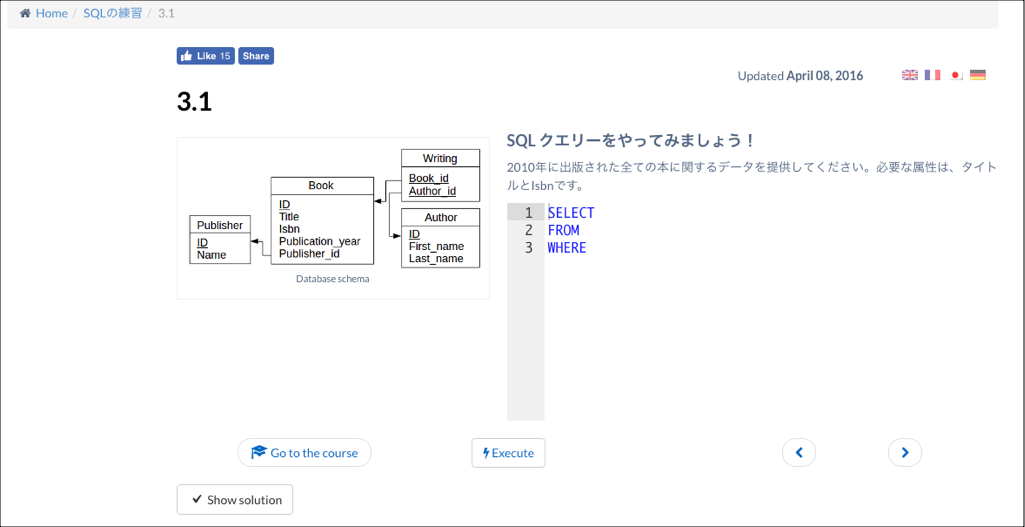
Task: Click the Facebook Like button
Action: [x=205, y=56]
